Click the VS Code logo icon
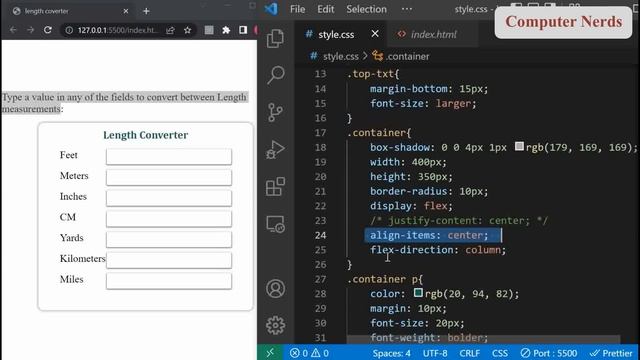Image resolution: width=640 pixels, height=360 pixels. [271, 9]
